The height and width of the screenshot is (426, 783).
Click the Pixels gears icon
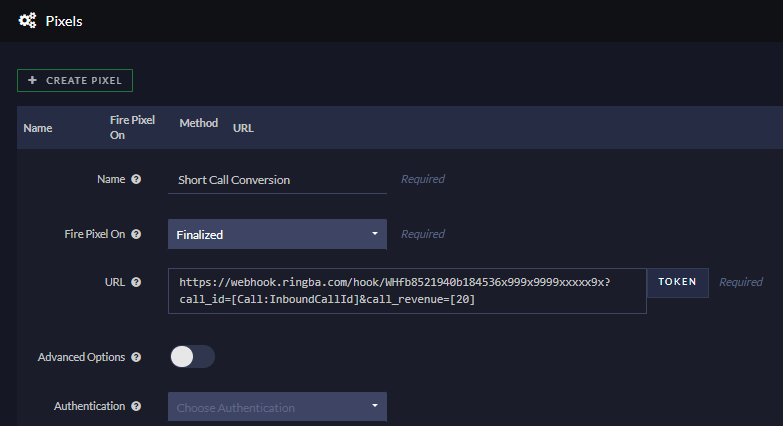click(x=27, y=20)
